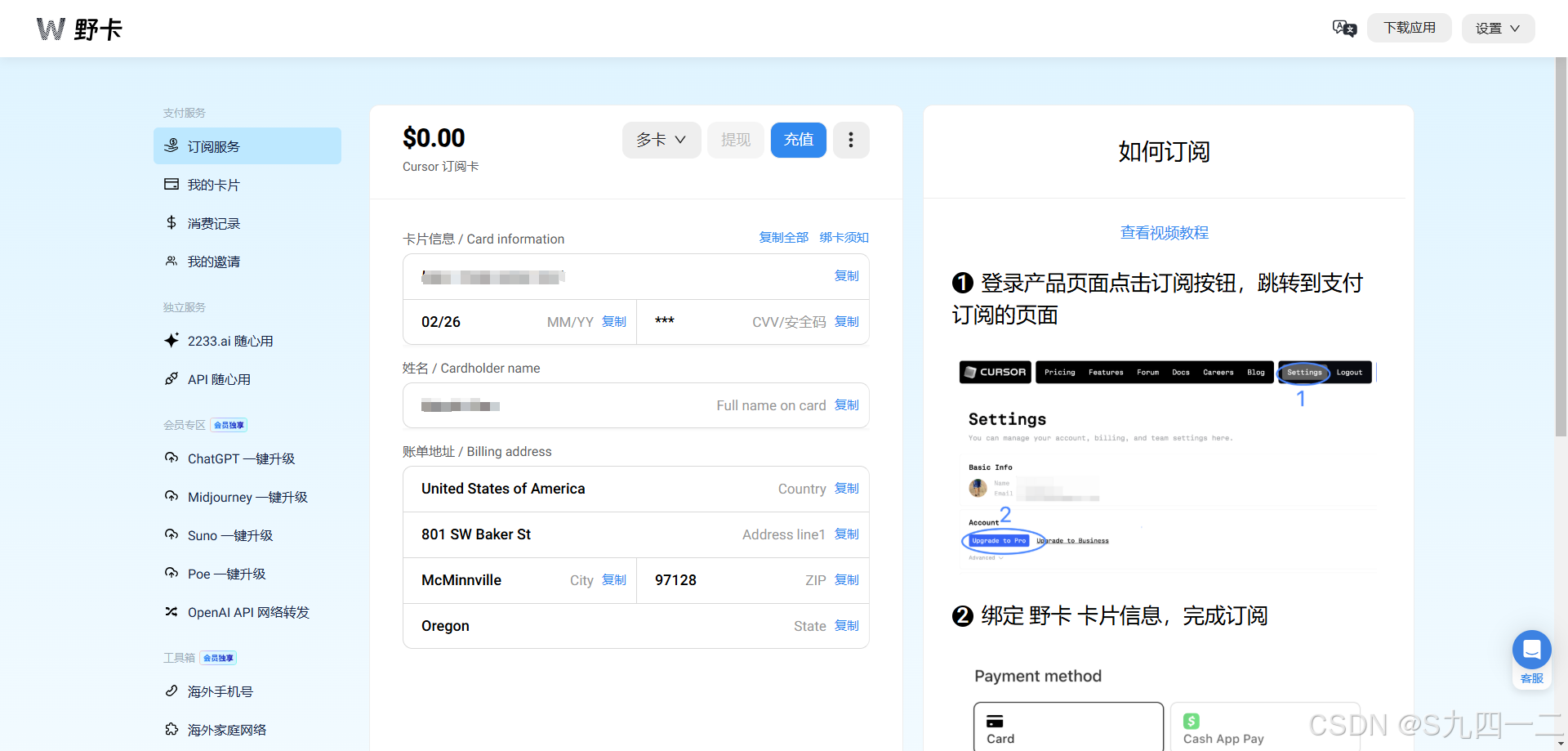The height and width of the screenshot is (751, 1568).
Task: Open OpenAI API 网络转发
Action: [x=247, y=612]
